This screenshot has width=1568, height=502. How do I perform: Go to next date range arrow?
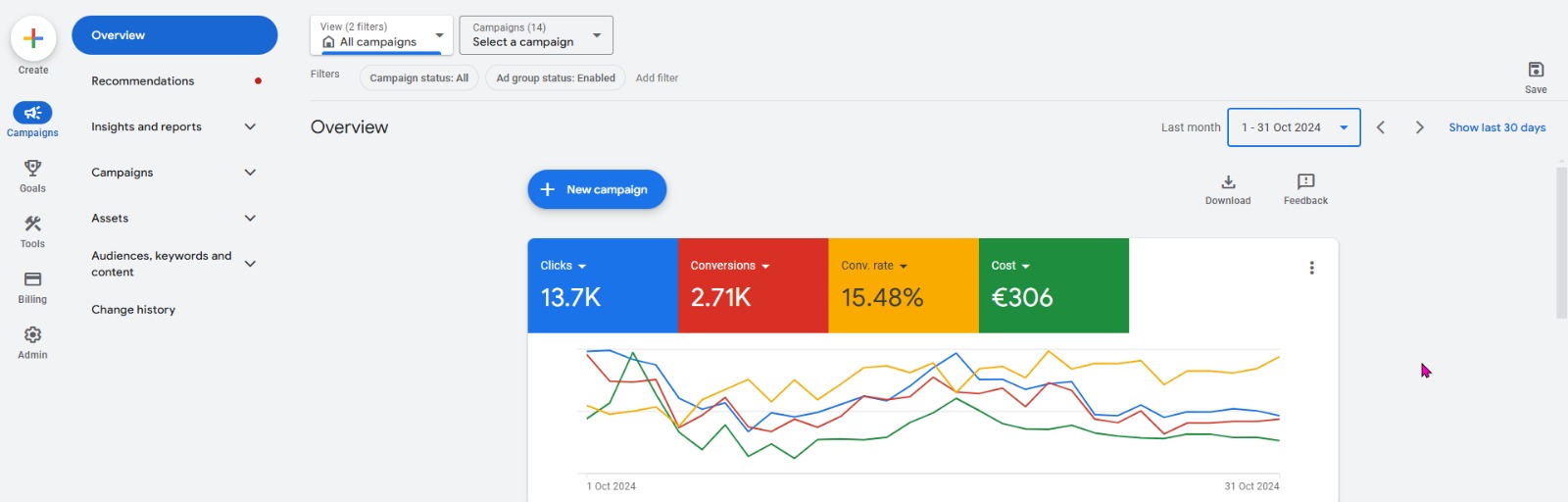click(1419, 127)
